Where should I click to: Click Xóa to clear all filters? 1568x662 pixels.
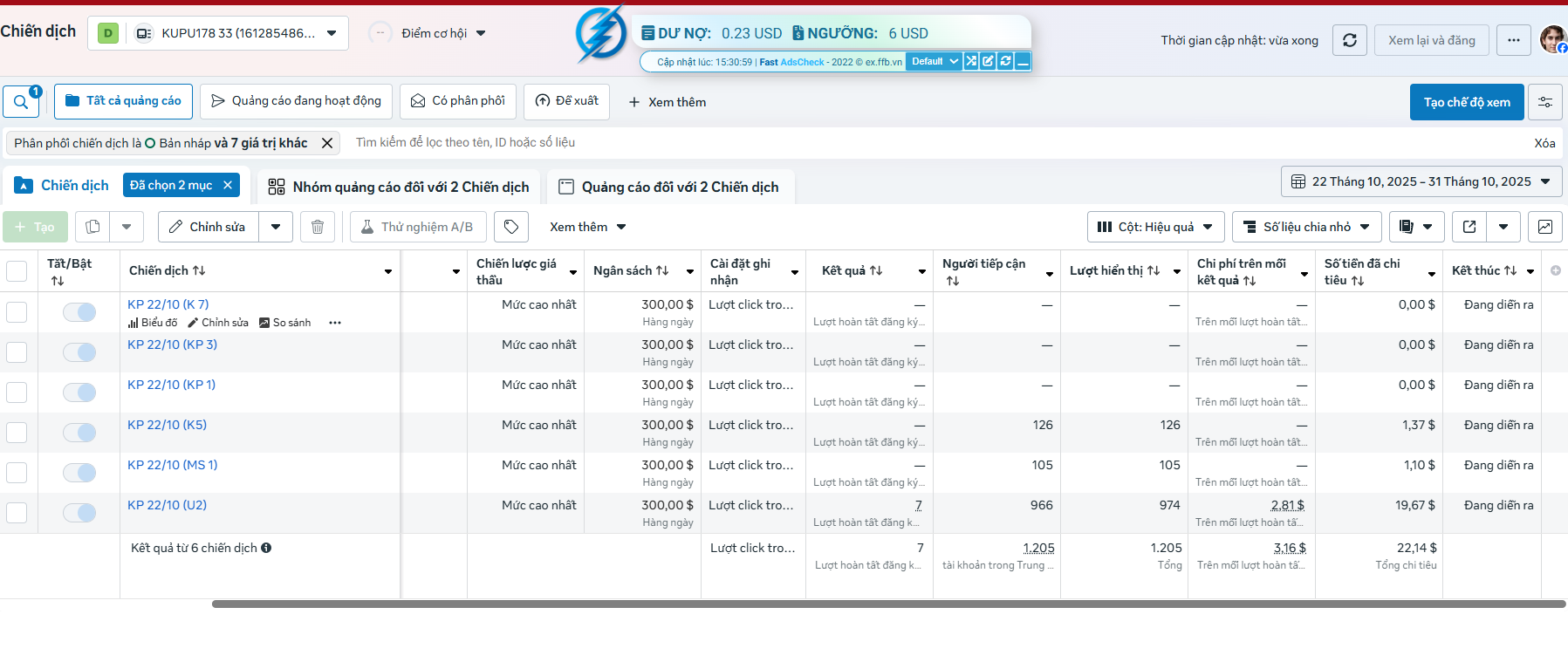(x=1544, y=143)
